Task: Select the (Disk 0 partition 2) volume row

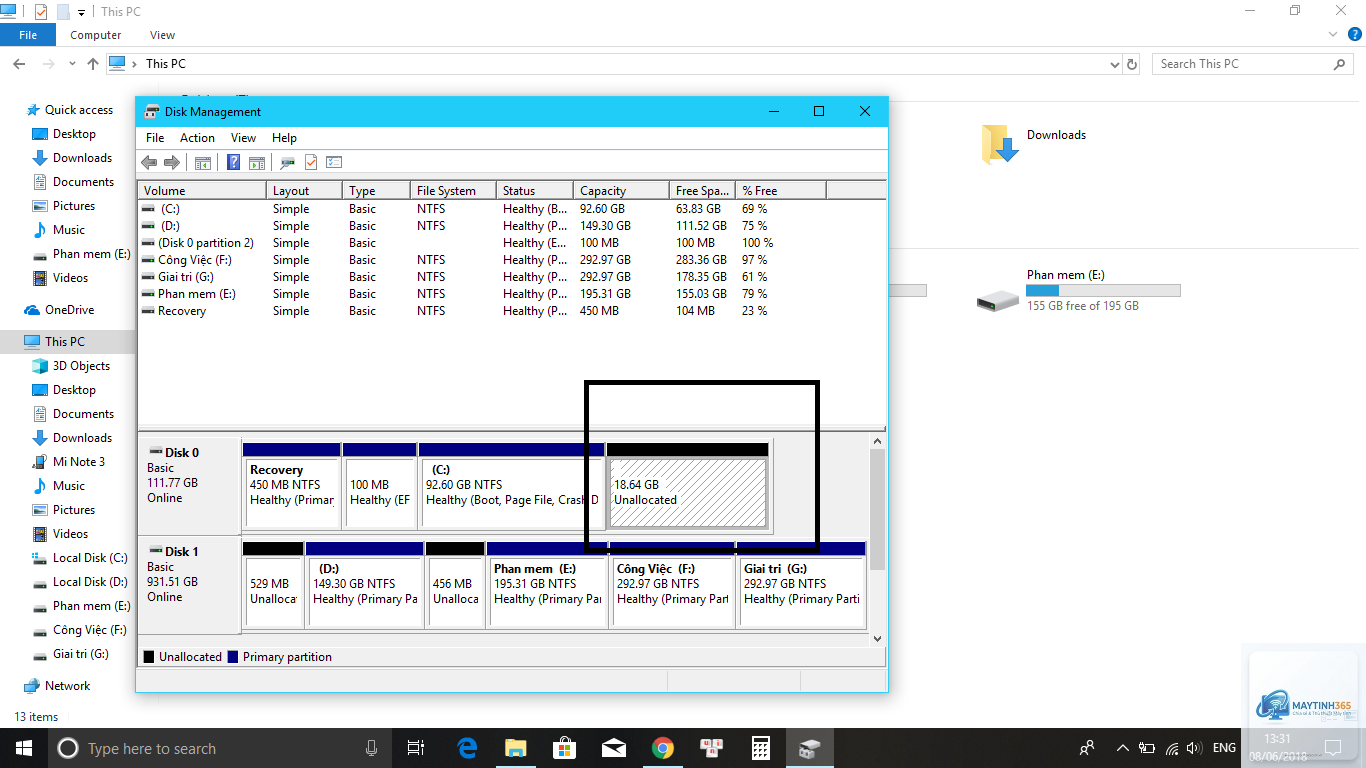Action: (x=511, y=243)
